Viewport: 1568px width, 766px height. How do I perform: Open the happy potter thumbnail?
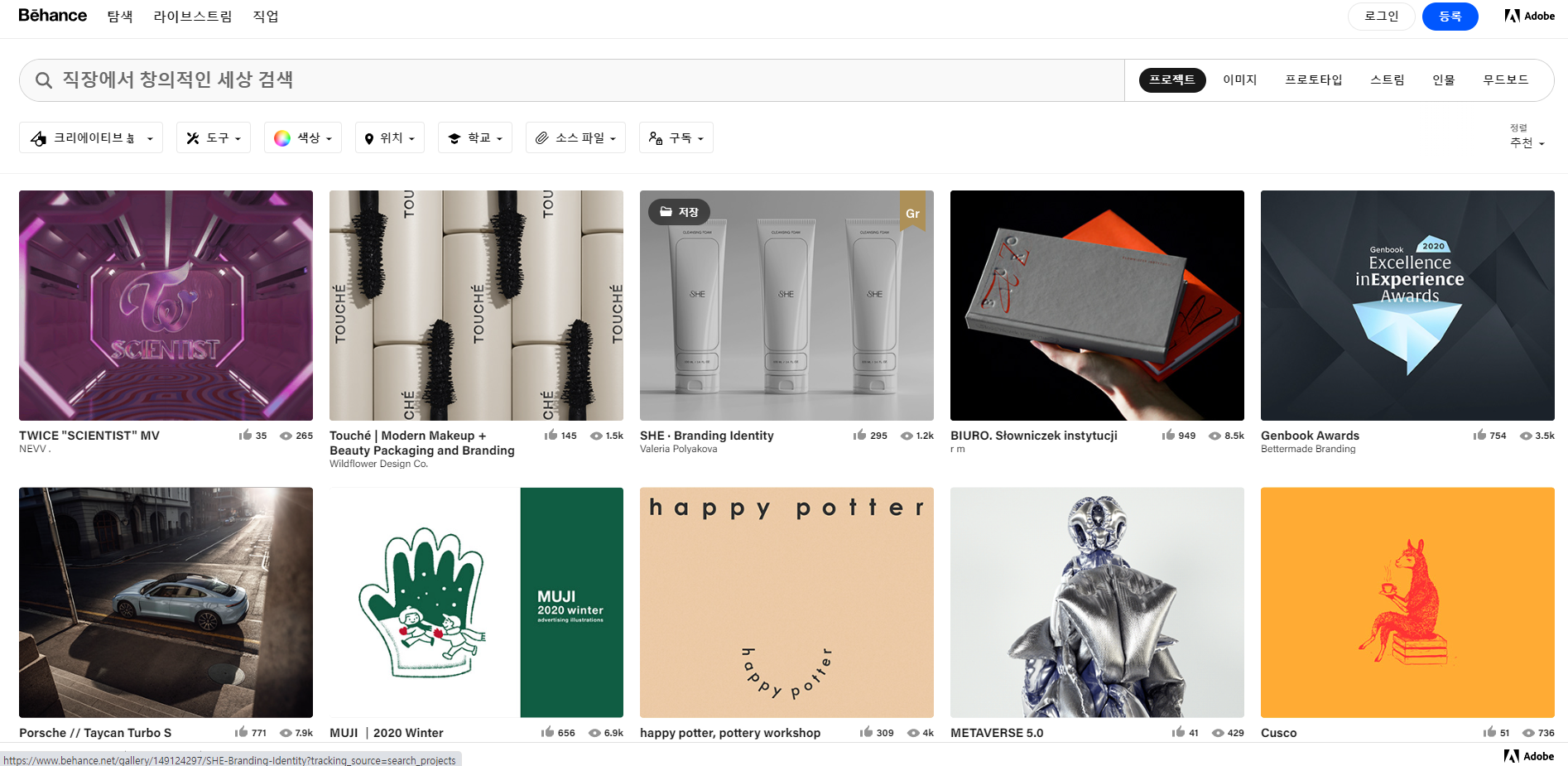(786, 602)
